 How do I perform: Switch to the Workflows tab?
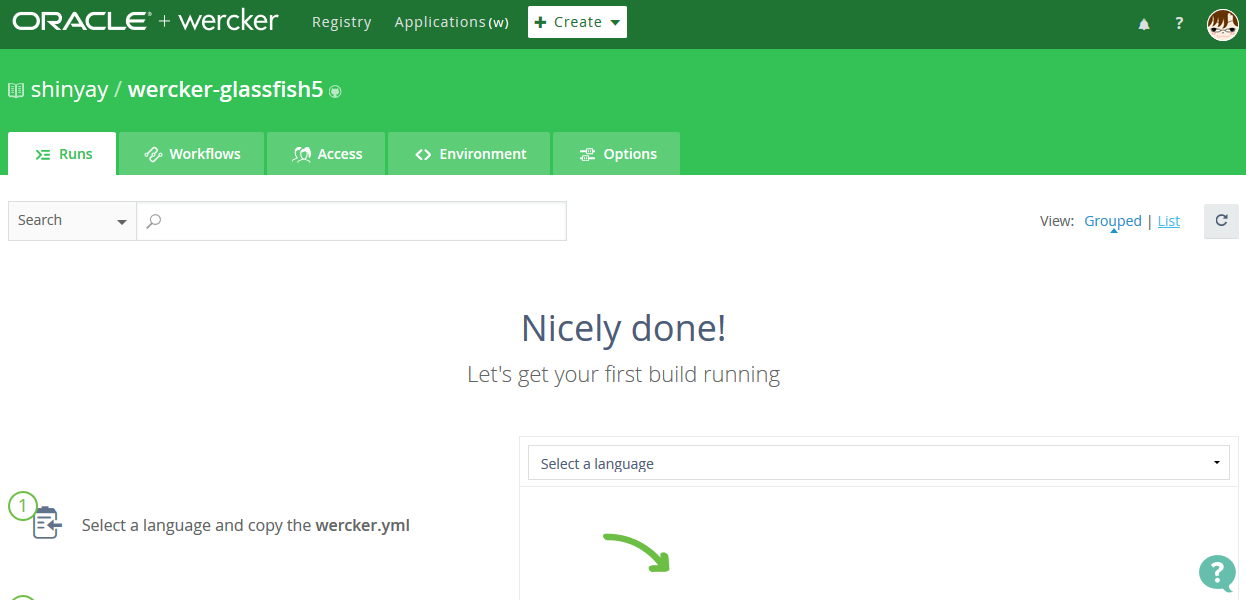click(x=192, y=154)
